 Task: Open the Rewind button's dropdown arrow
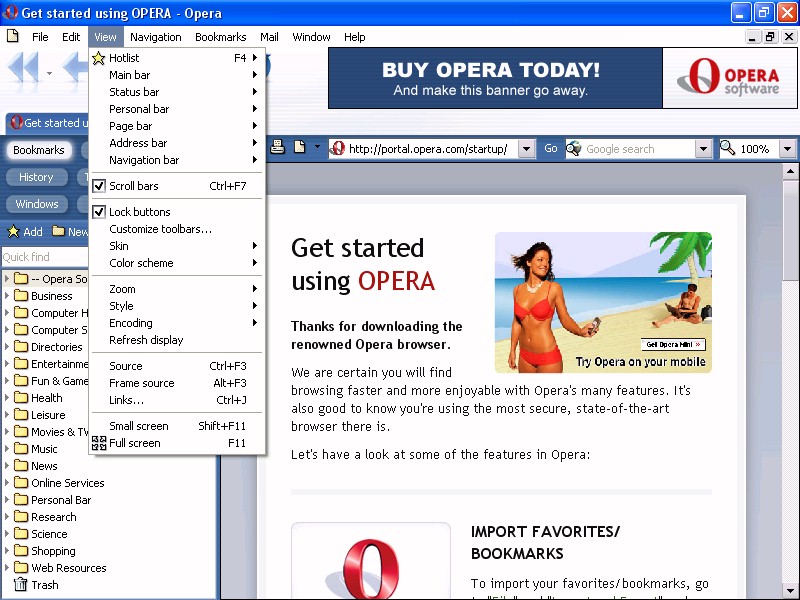(49, 73)
